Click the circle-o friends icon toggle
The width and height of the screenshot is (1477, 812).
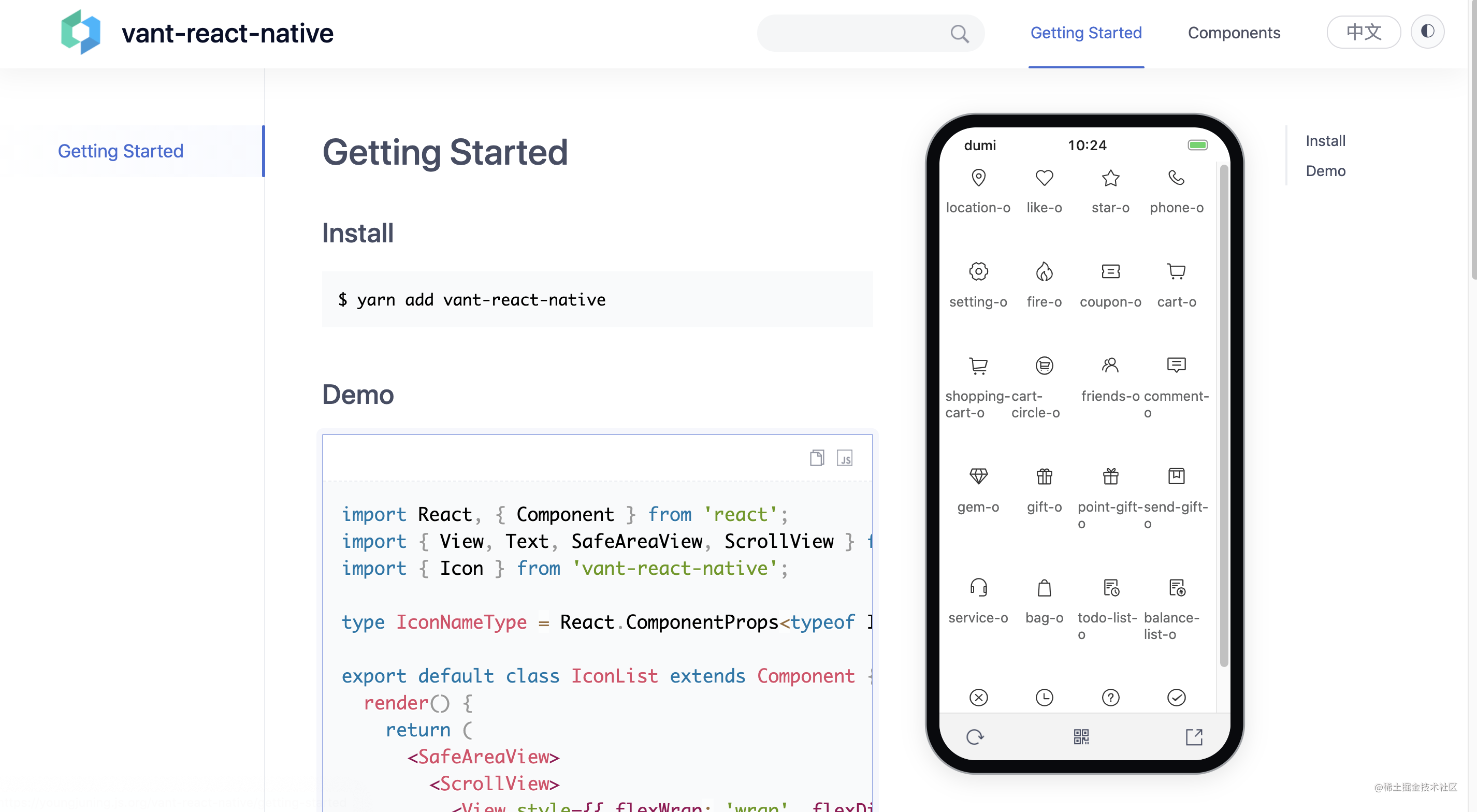(x=1109, y=364)
